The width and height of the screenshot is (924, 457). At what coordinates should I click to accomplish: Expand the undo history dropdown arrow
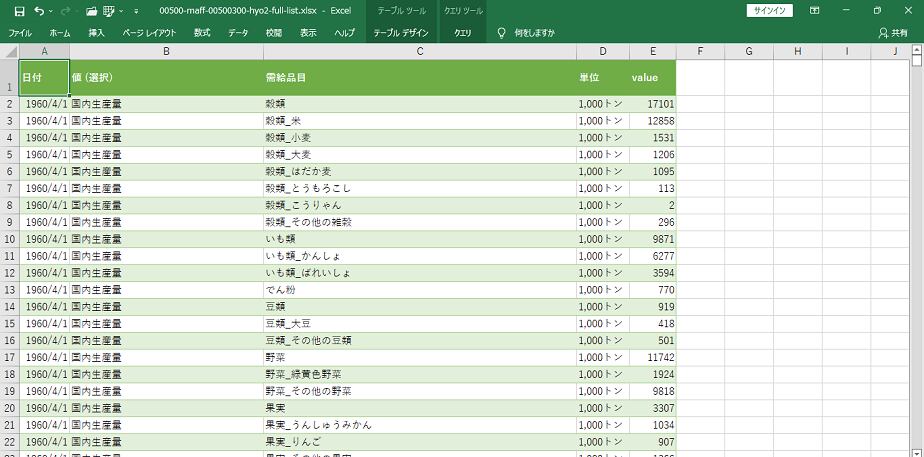(51, 11)
